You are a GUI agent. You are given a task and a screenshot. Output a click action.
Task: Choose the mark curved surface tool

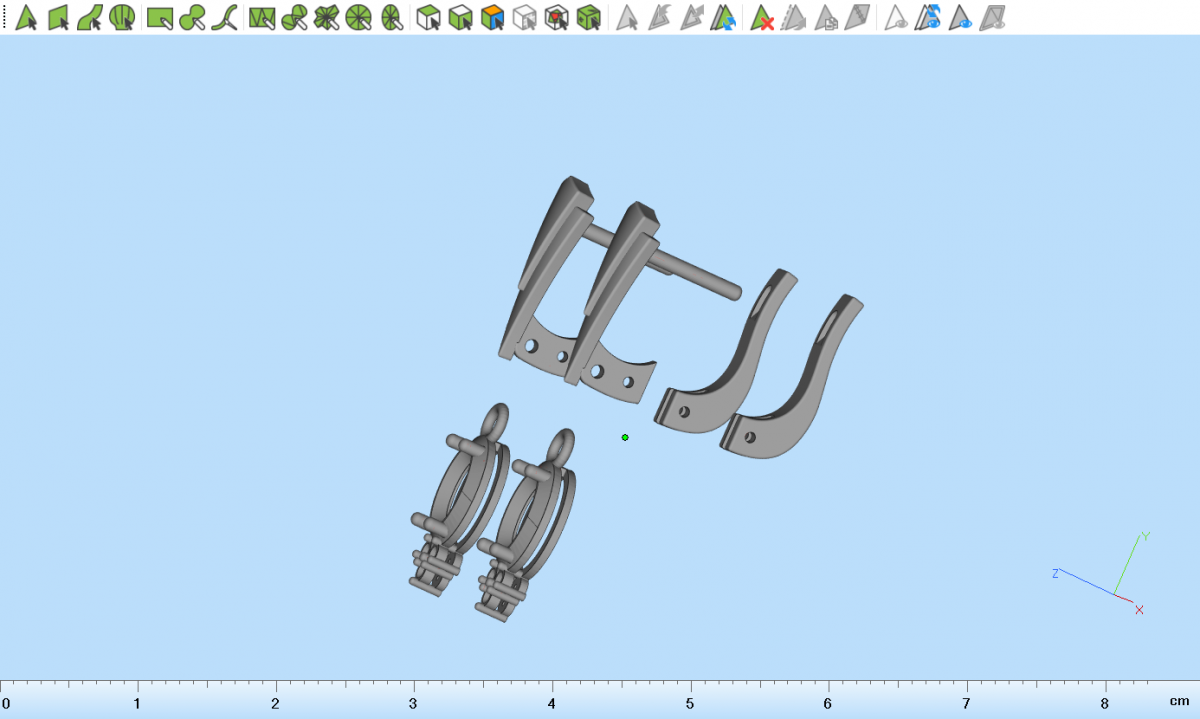[90, 17]
